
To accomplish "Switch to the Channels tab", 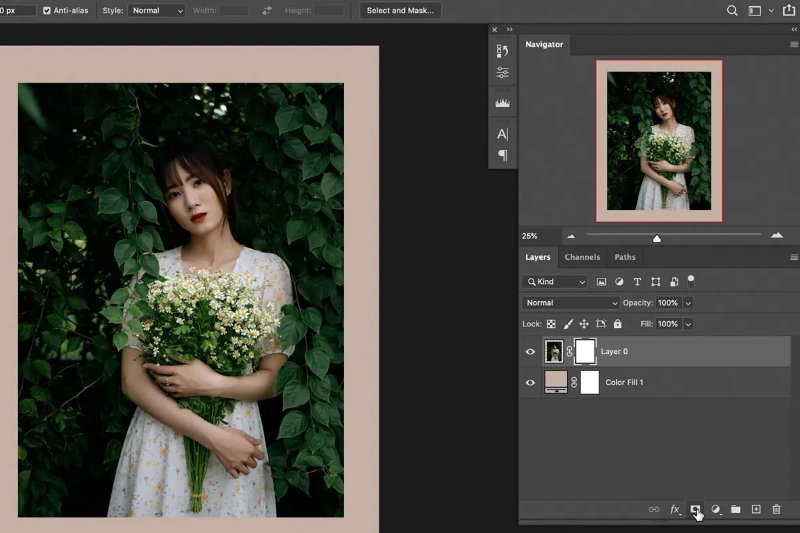I will click(x=582, y=257).
